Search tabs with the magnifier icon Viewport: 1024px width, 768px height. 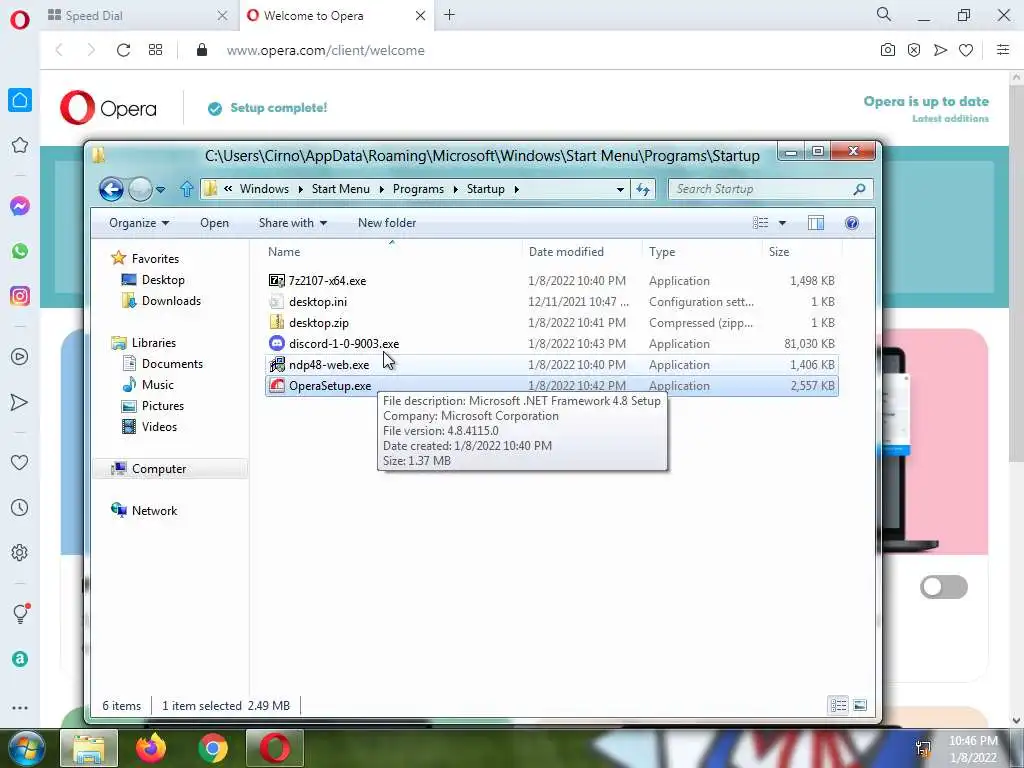point(884,14)
